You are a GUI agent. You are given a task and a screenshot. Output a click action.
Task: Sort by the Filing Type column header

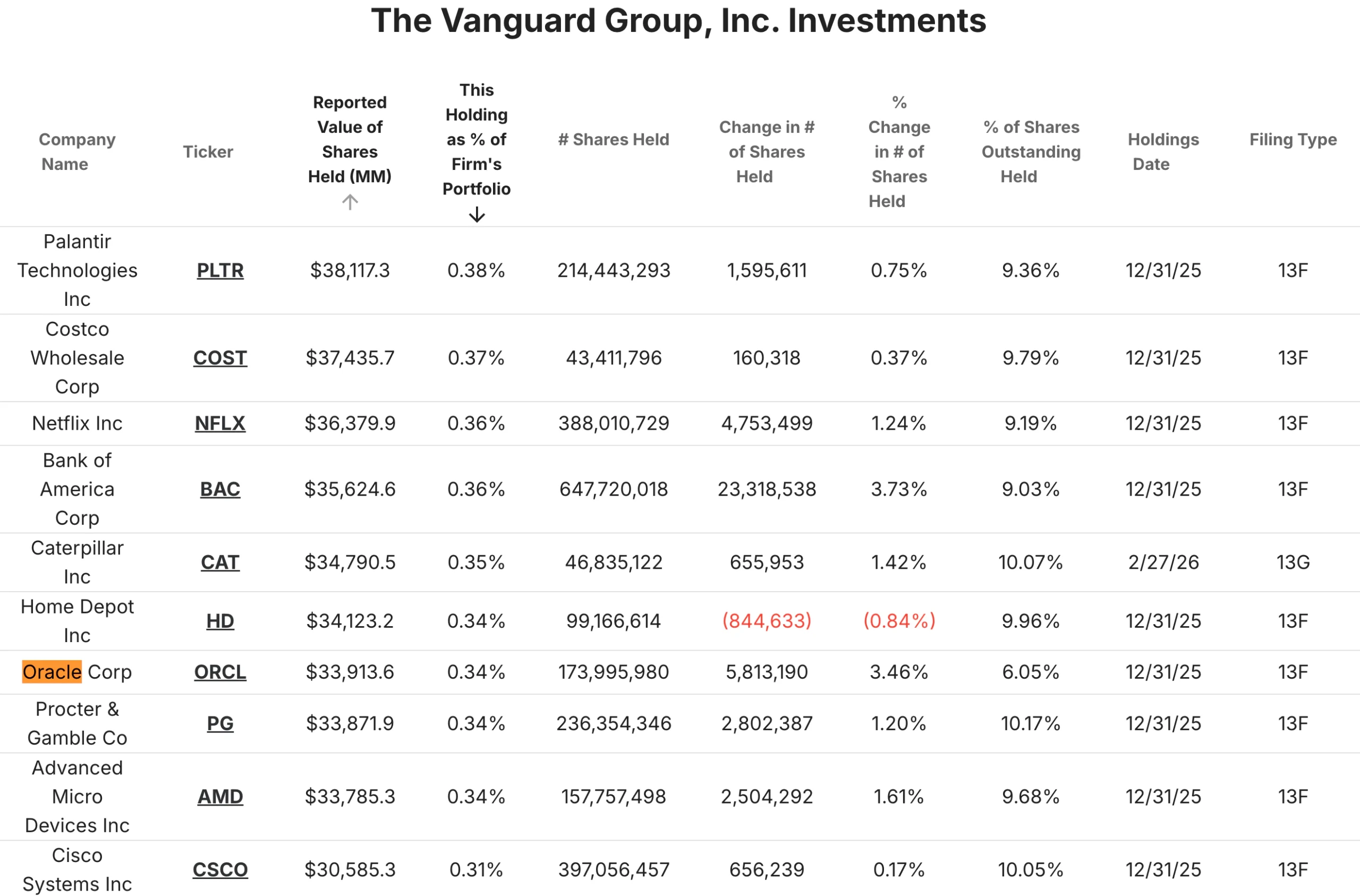point(1292,140)
